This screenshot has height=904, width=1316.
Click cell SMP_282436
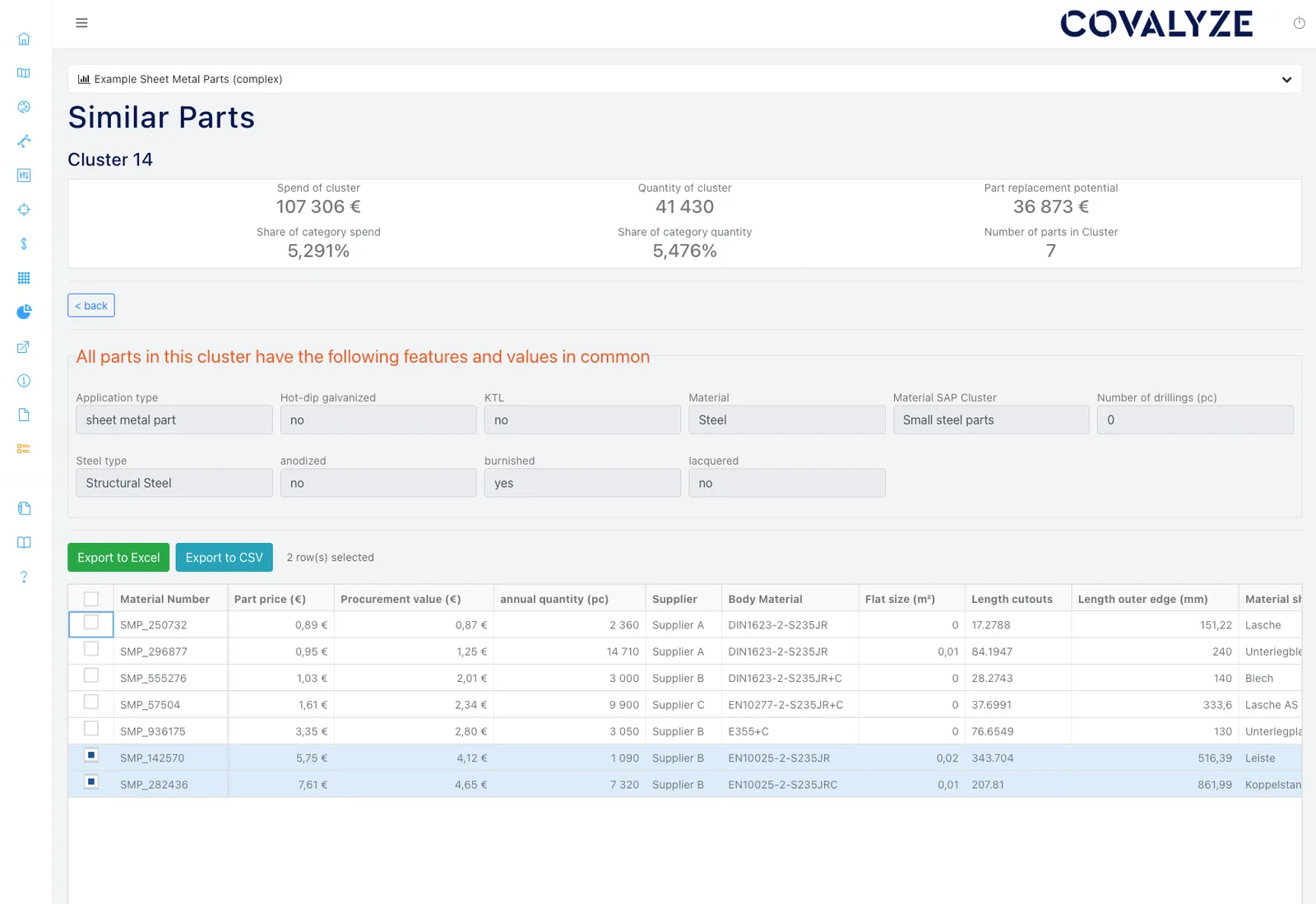tap(170, 785)
